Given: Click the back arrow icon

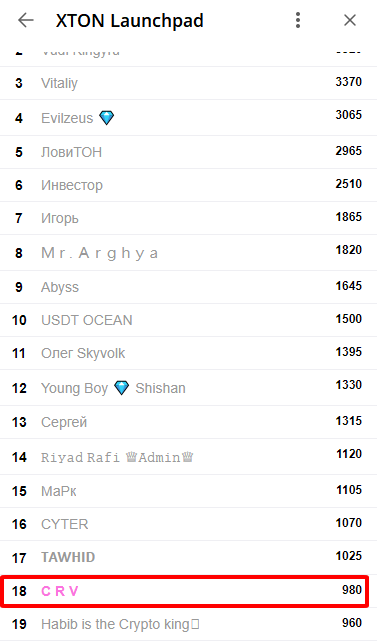Looking at the screenshot, I should (25, 20).
